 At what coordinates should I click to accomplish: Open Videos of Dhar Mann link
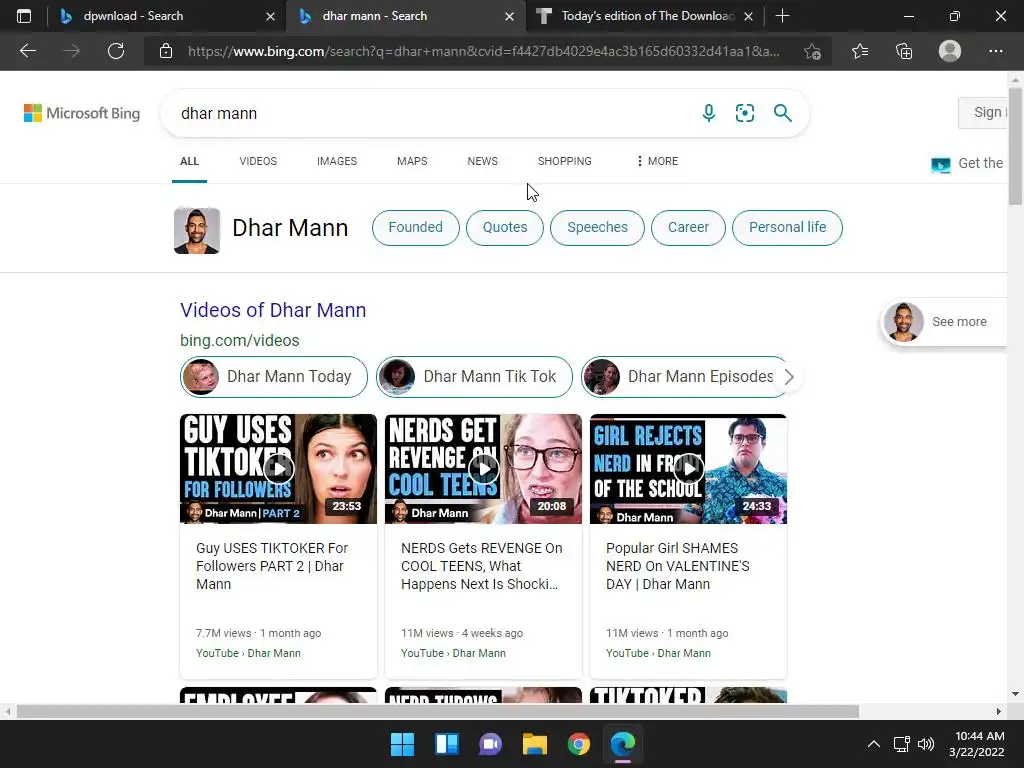(273, 310)
